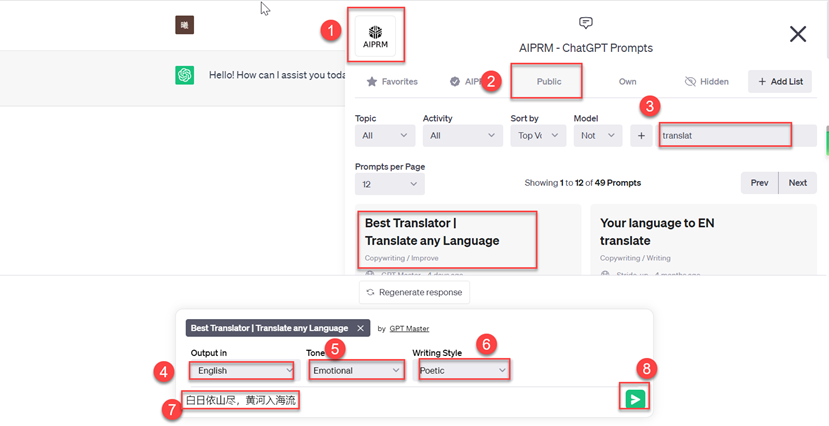Screen dimensions: 829x426
Task: Open the Tone Emotional dropdown
Action: (356, 371)
